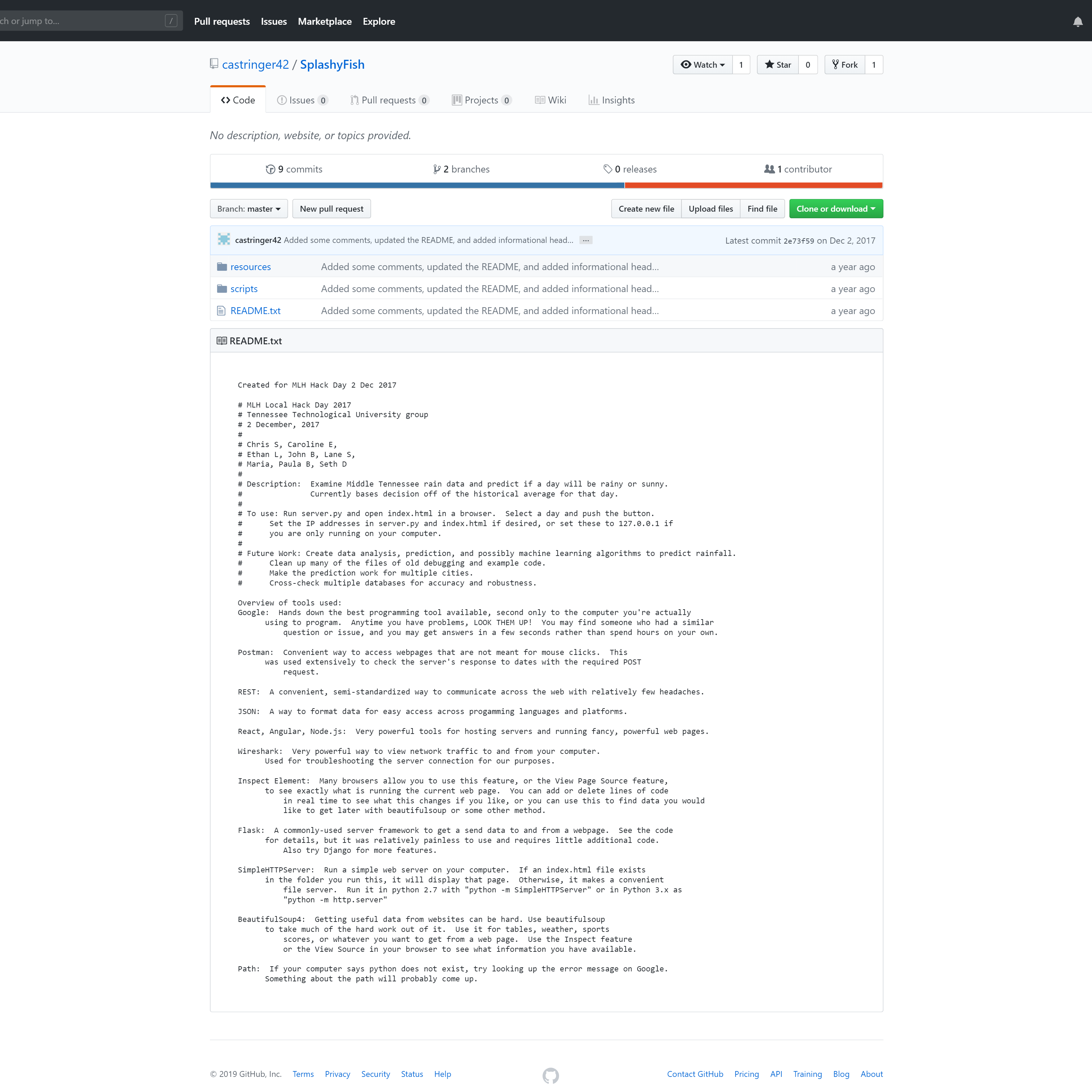Click the watchers count 1
The image size is (1092, 1092).
pos(741,65)
